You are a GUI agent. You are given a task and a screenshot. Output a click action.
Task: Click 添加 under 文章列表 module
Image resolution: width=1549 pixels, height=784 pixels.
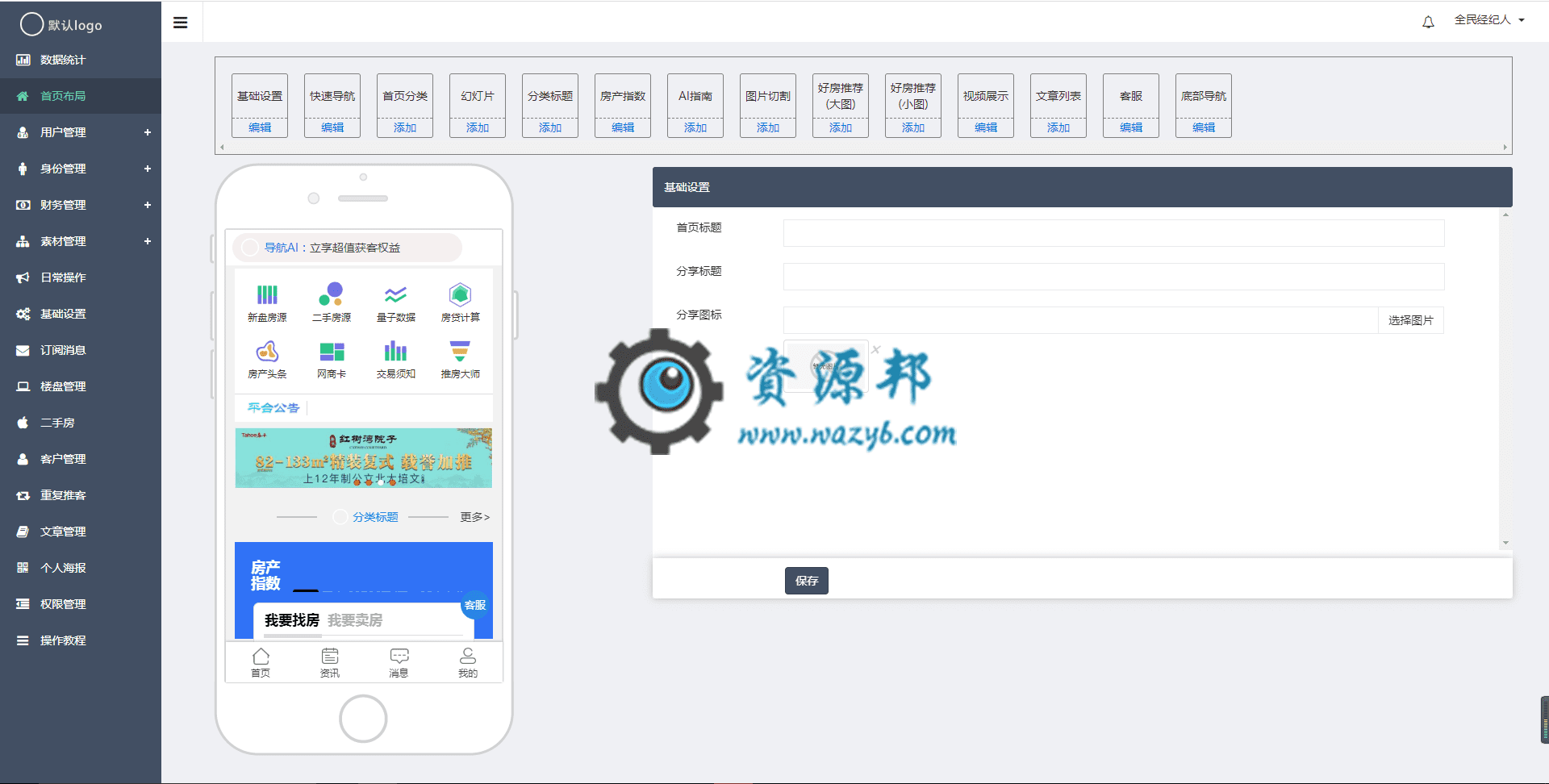tap(1058, 127)
